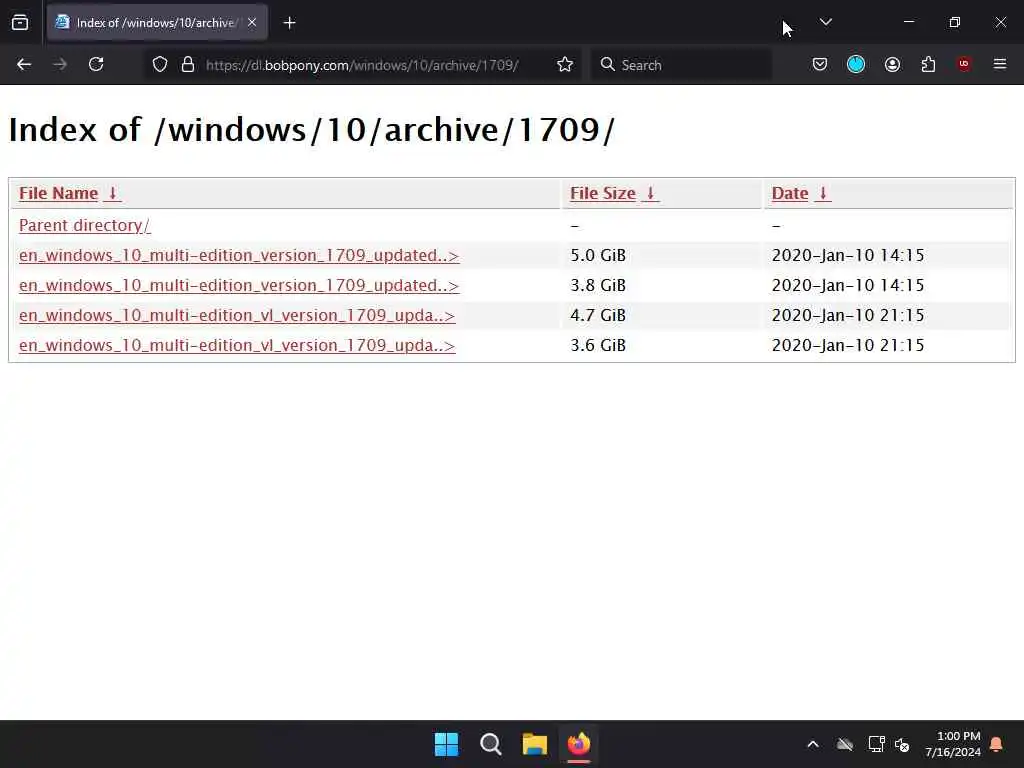Open Save to Pocket icon
This screenshot has height=768, width=1024.
click(820, 64)
